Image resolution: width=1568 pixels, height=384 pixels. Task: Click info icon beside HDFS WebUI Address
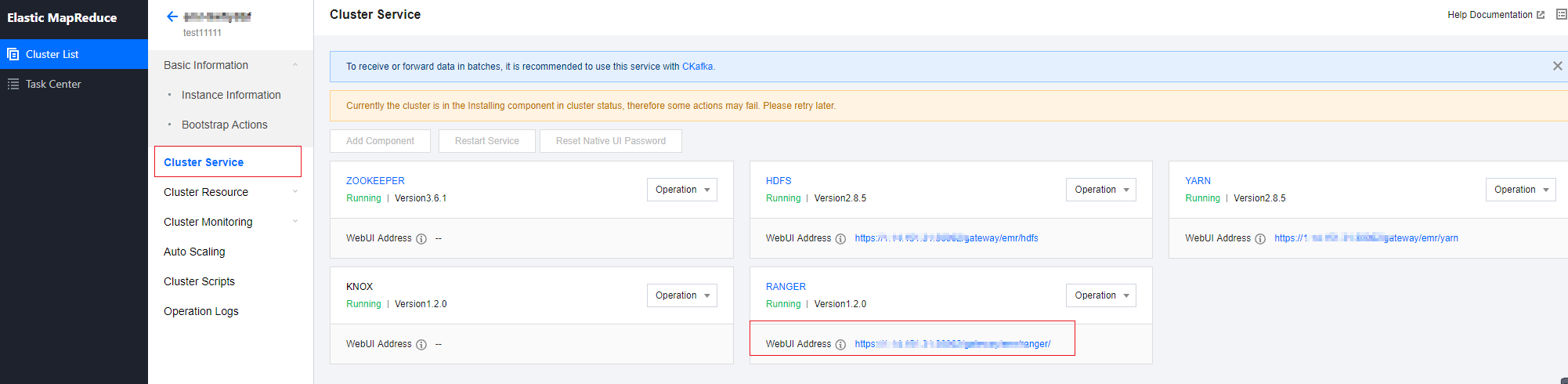840,239
